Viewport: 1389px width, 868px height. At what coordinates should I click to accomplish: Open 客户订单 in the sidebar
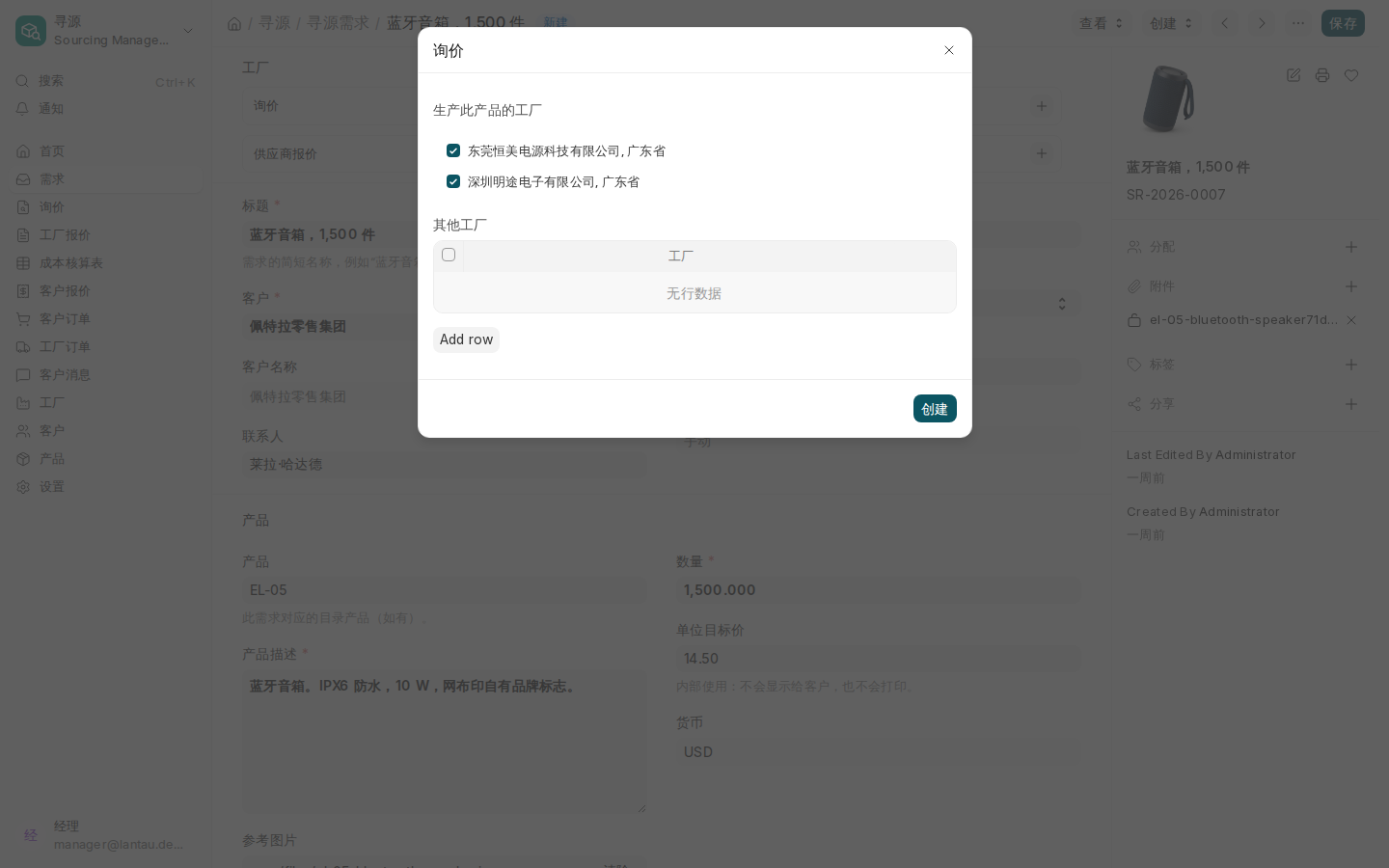(x=106, y=319)
